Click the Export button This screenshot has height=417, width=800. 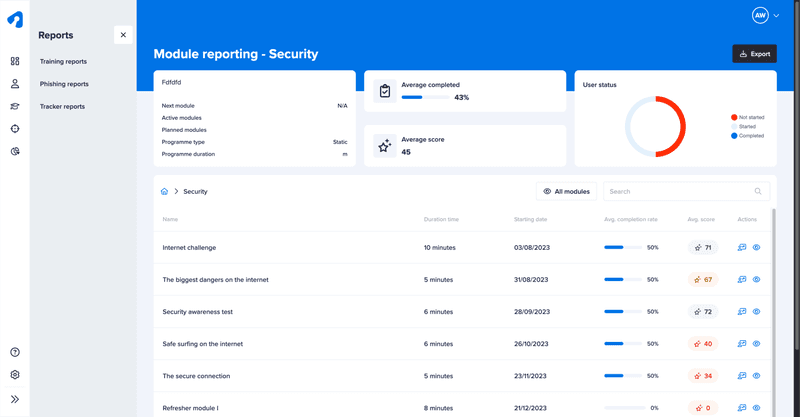754,54
